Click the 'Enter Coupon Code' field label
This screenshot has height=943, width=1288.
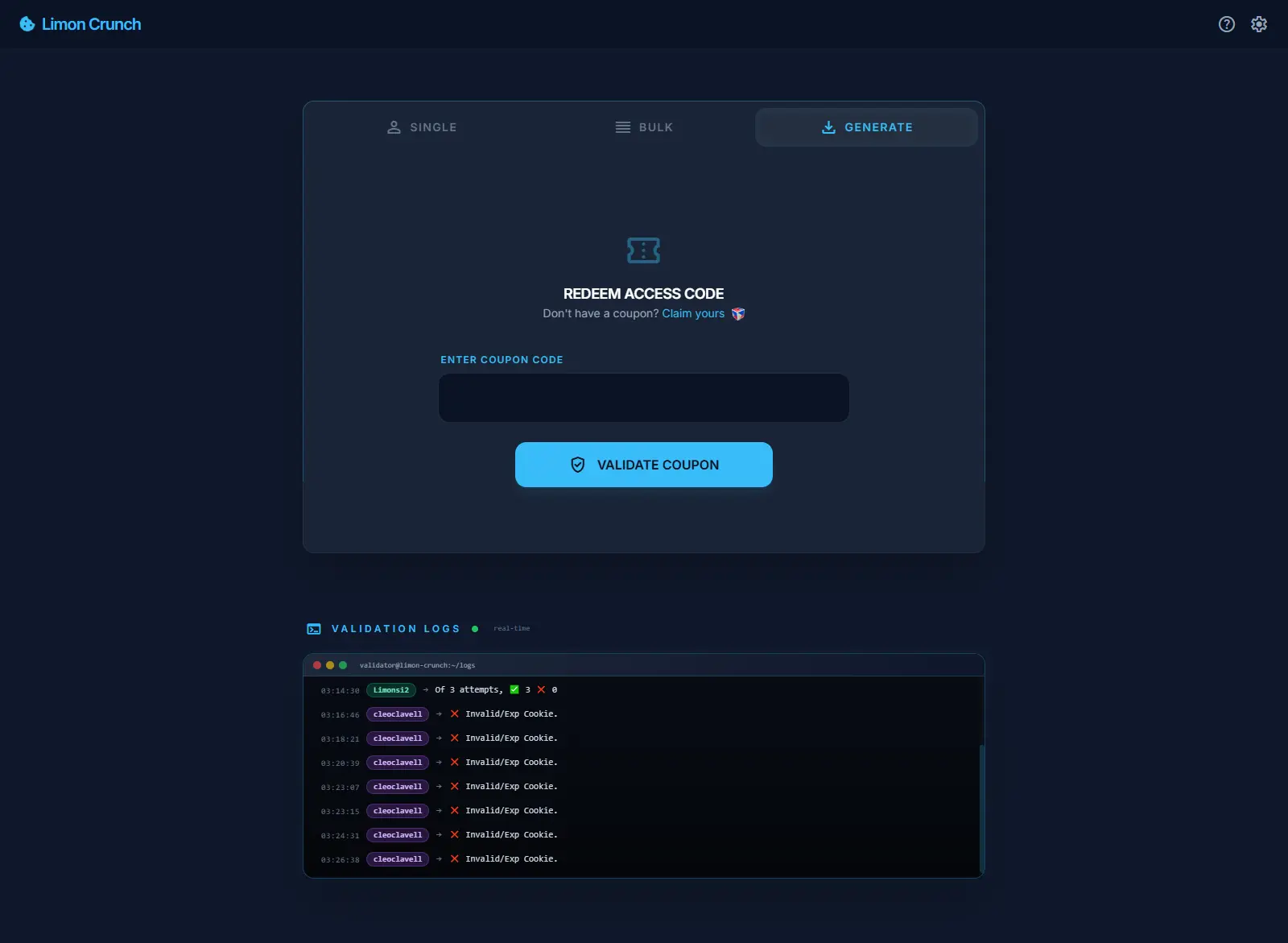pos(502,360)
